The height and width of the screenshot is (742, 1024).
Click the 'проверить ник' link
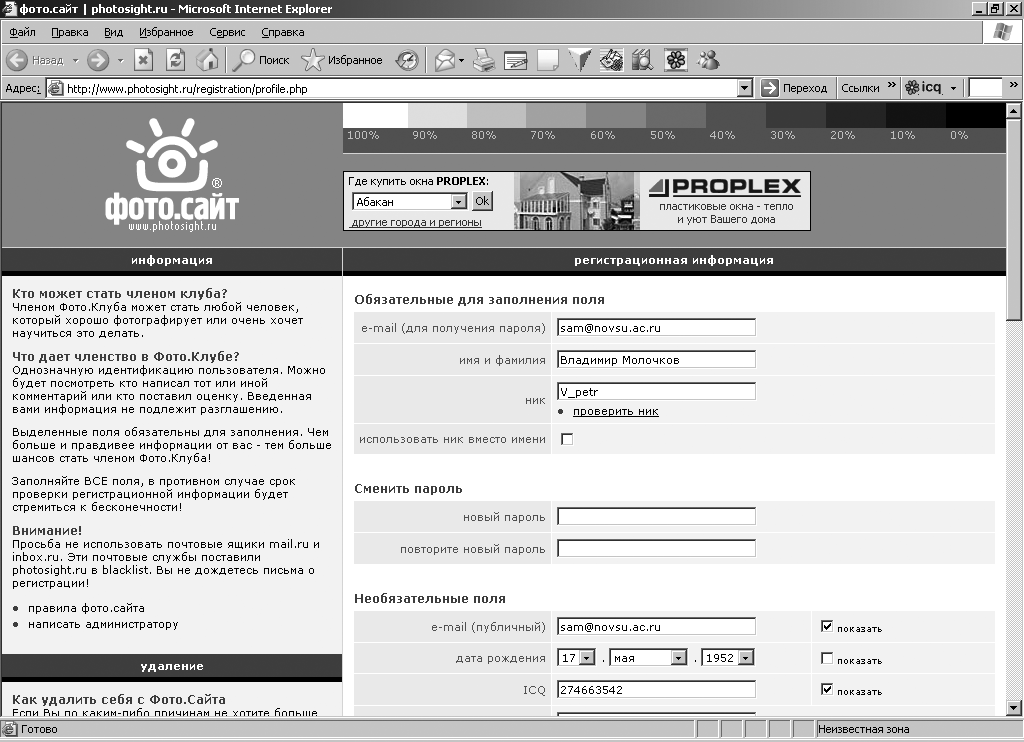tap(616, 411)
